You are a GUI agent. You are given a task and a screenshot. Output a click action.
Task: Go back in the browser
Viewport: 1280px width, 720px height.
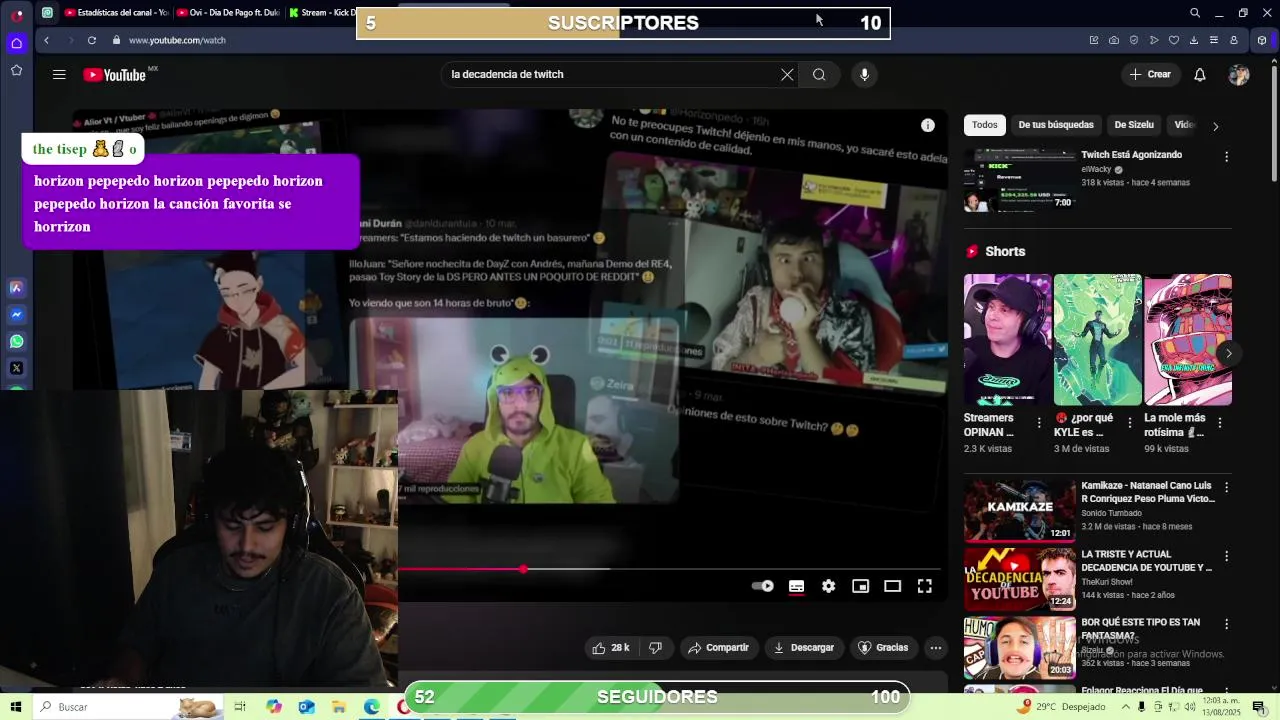(x=46, y=40)
